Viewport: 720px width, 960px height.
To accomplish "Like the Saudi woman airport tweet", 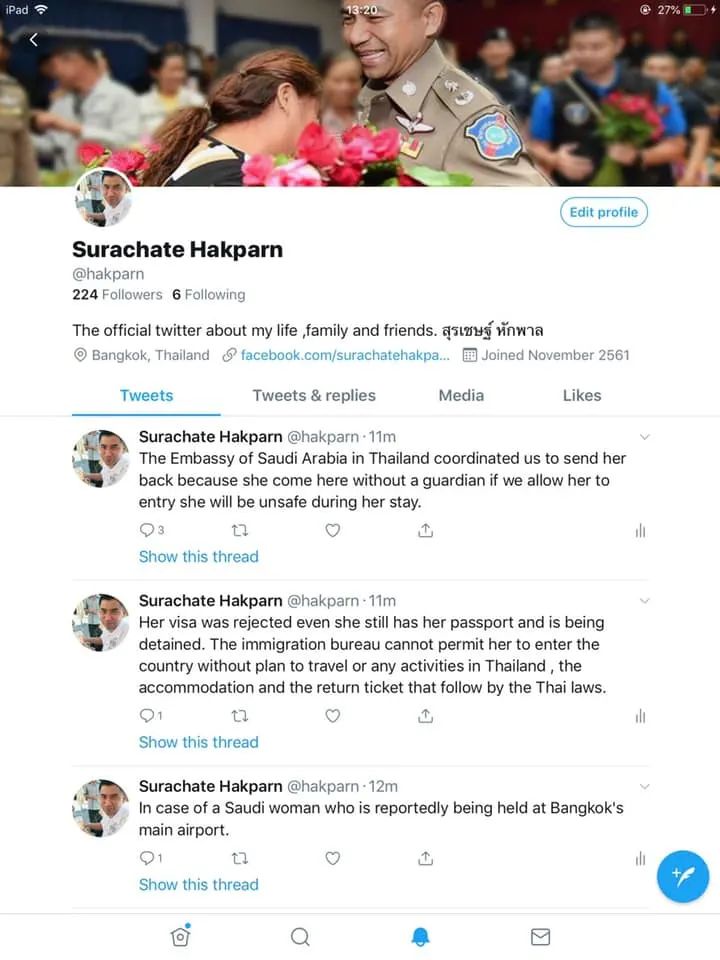I will point(332,858).
